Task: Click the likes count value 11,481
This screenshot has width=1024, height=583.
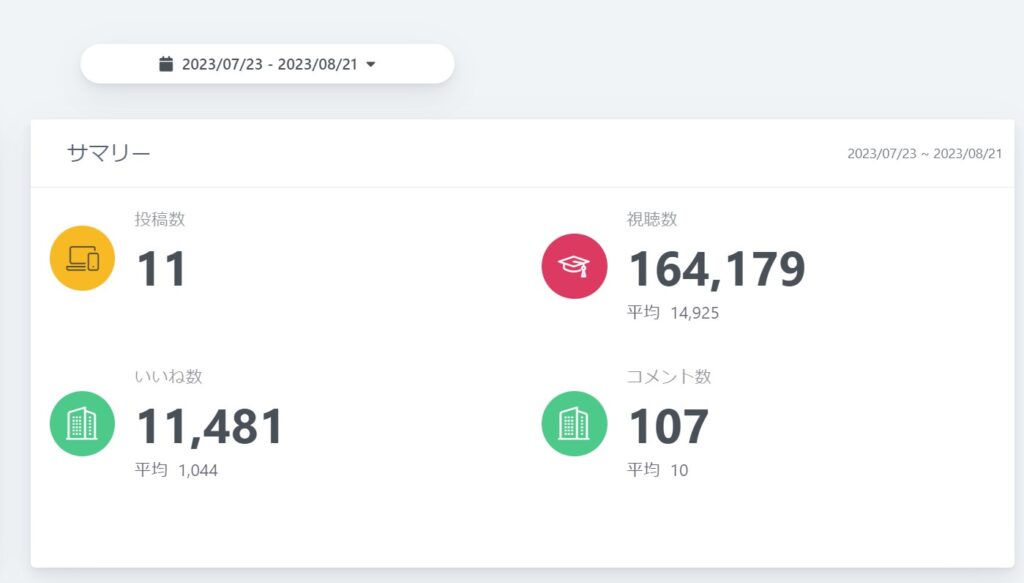Action: tap(210, 427)
